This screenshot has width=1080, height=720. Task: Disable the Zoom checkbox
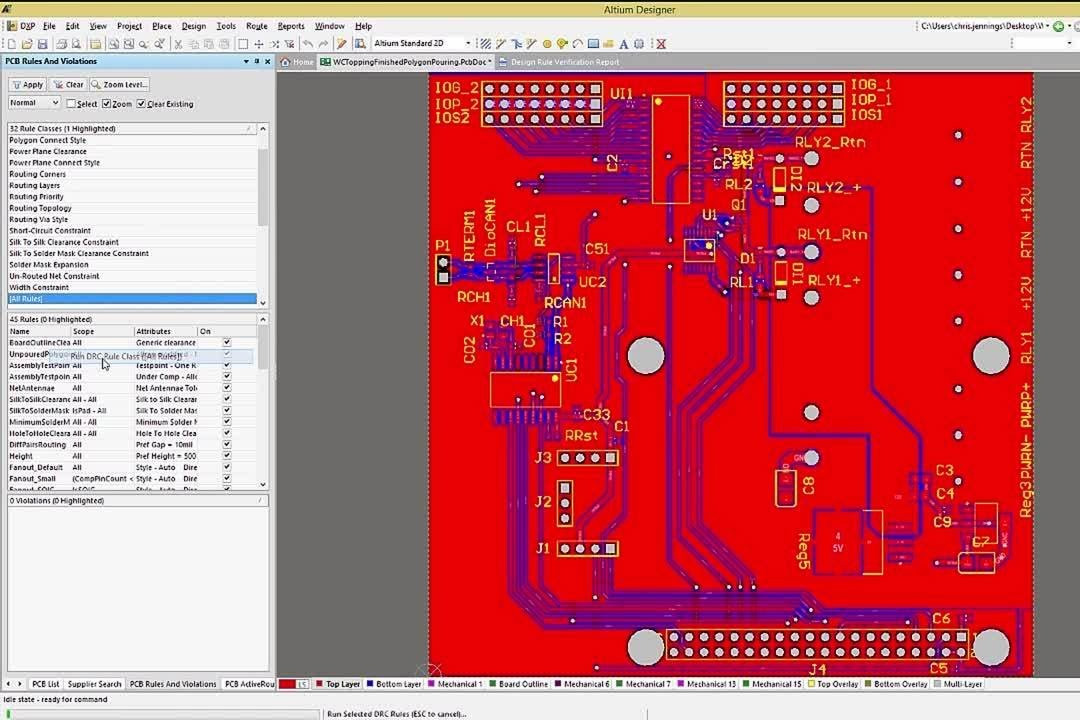click(106, 103)
